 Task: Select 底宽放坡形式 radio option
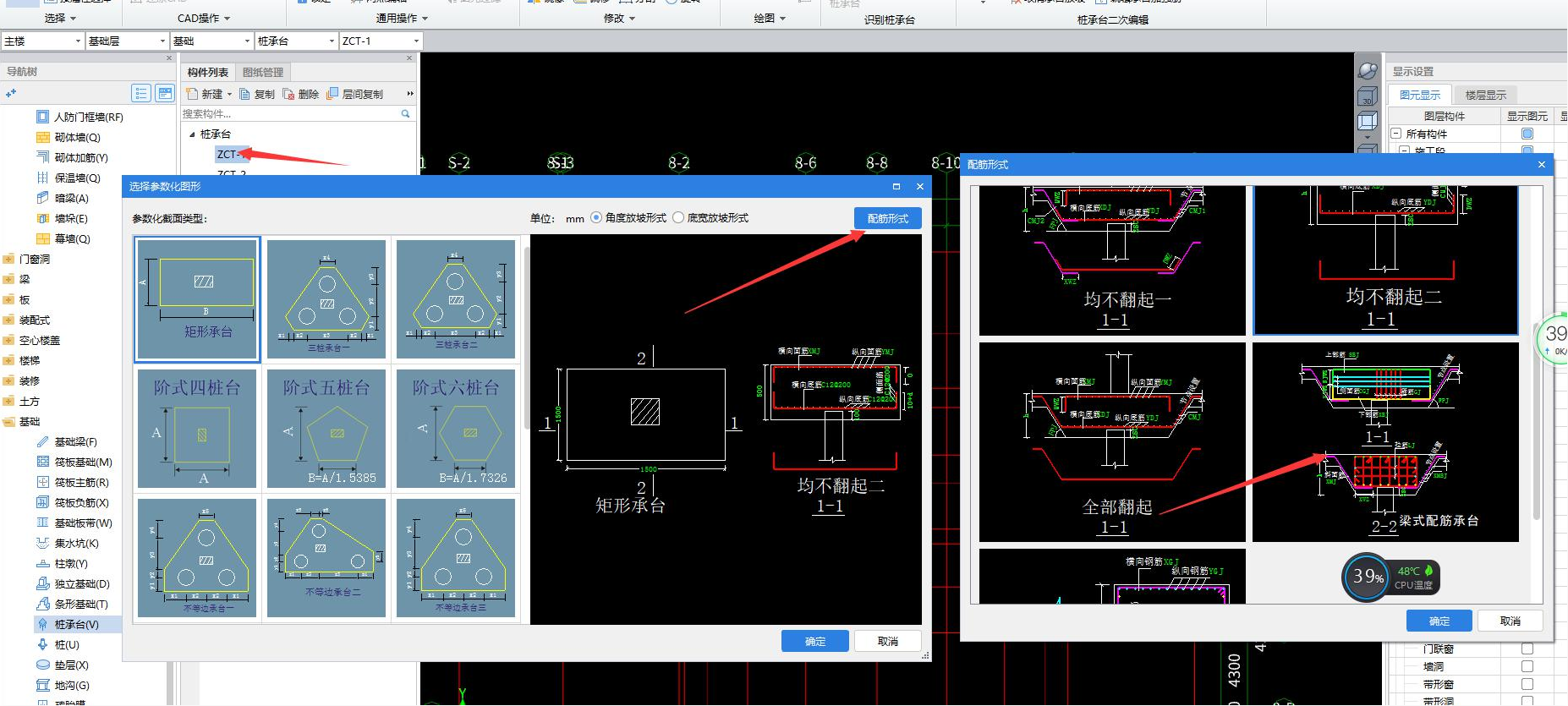coord(678,217)
